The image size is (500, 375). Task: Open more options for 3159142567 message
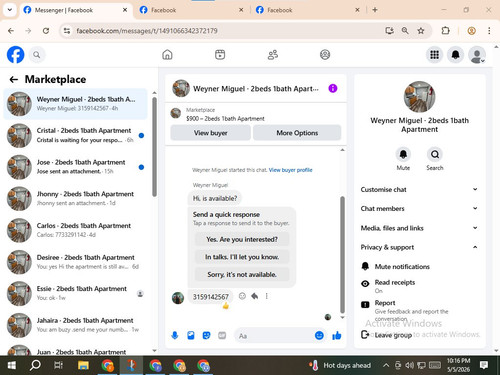pos(266,296)
